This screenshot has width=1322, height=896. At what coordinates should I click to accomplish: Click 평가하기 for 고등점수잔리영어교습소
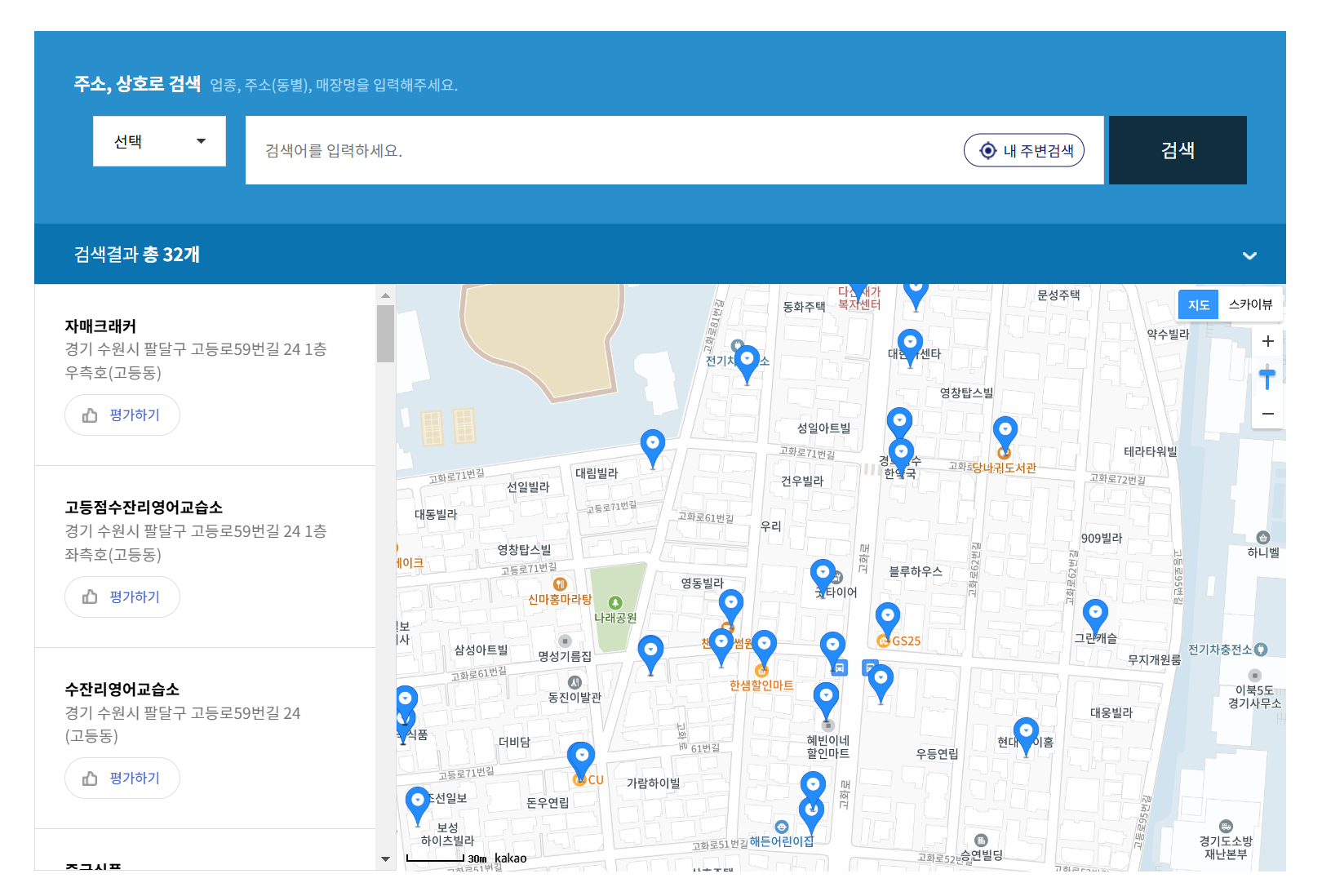click(122, 597)
